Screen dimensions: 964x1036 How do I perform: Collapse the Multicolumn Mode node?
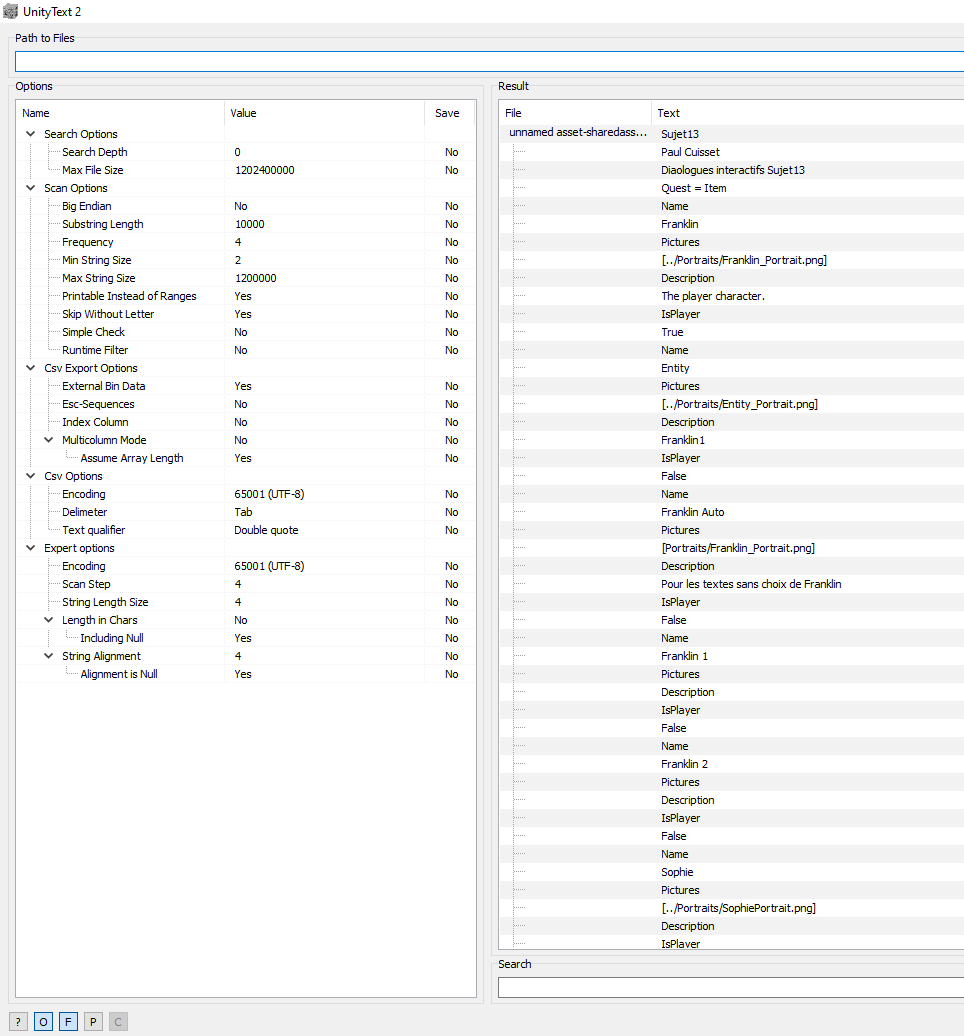(49, 440)
